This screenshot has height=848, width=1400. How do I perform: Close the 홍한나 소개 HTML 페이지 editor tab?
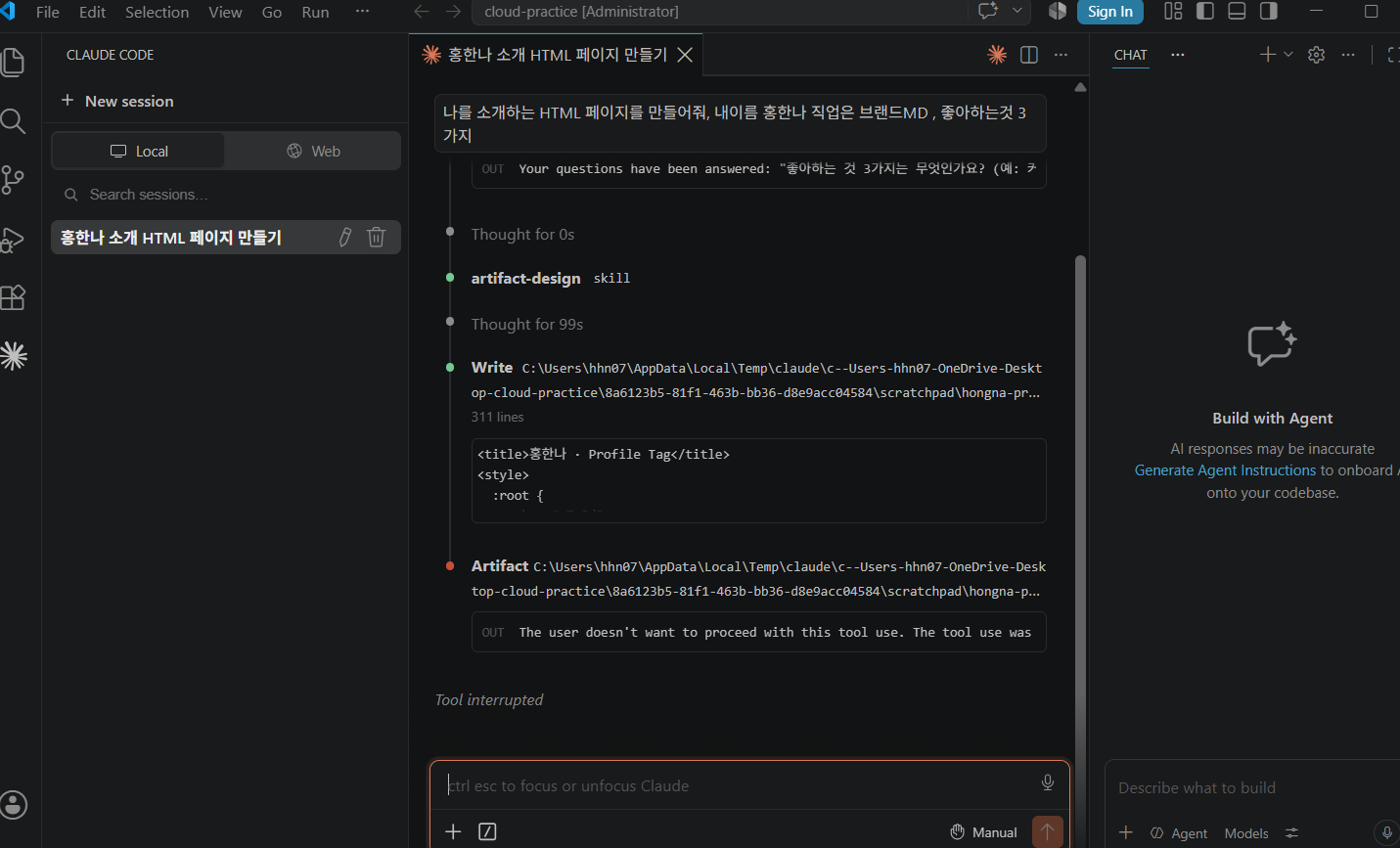(x=685, y=55)
